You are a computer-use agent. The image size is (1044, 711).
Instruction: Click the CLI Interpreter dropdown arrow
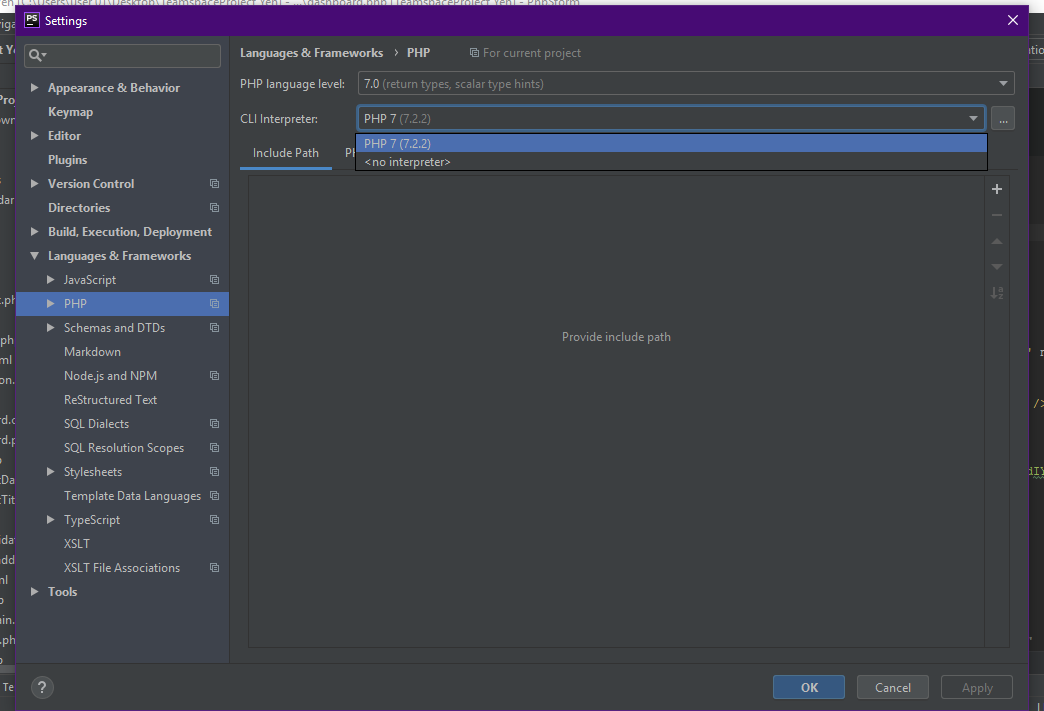pyautogui.click(x=973, y=118)
